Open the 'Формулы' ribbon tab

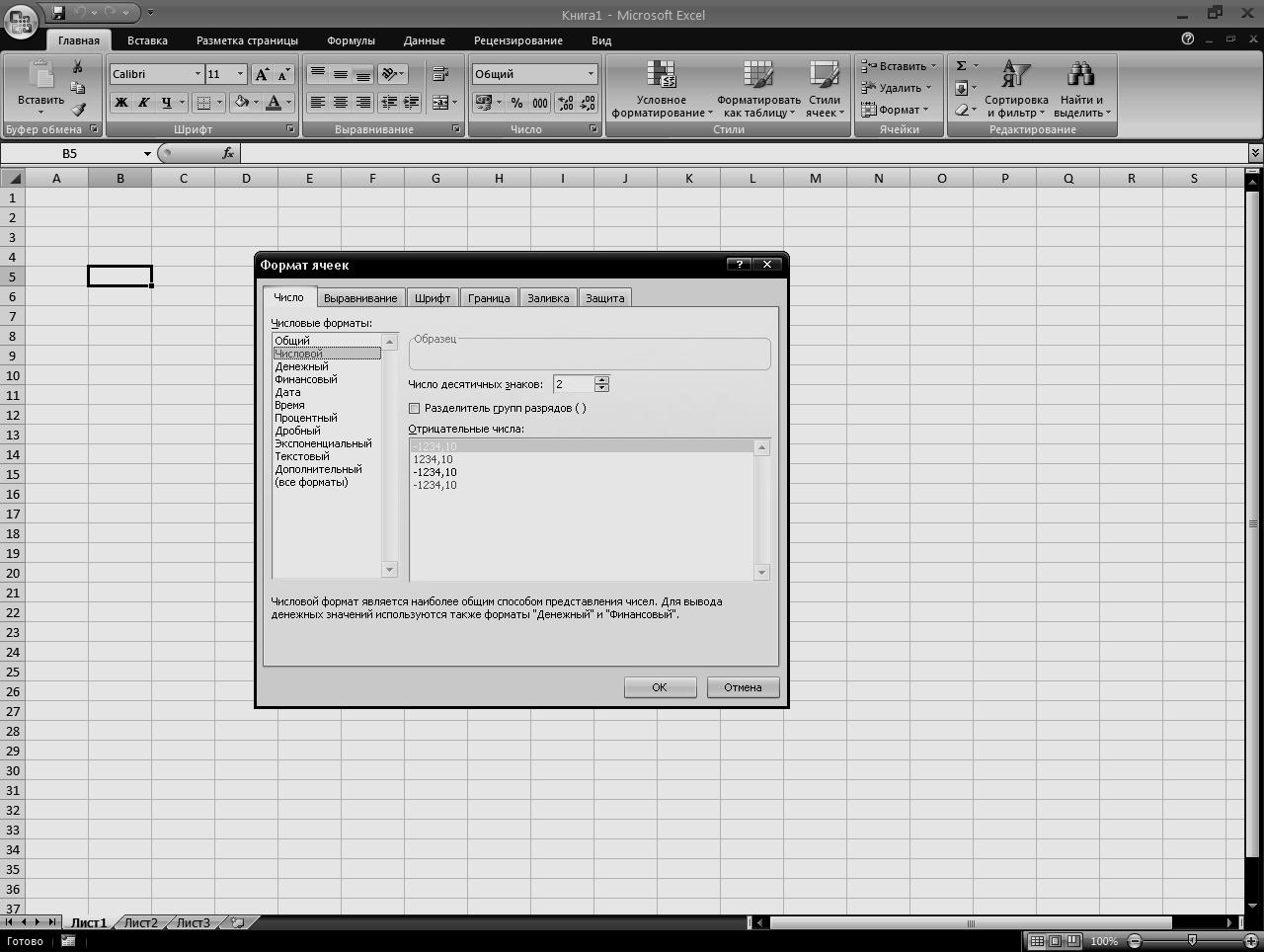(351, 40)
